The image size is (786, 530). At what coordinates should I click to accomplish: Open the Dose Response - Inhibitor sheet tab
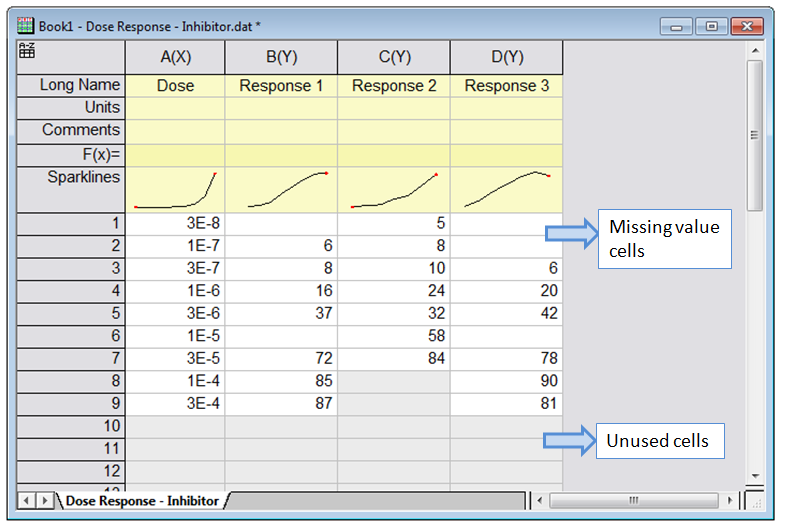[x=141, y=500]
